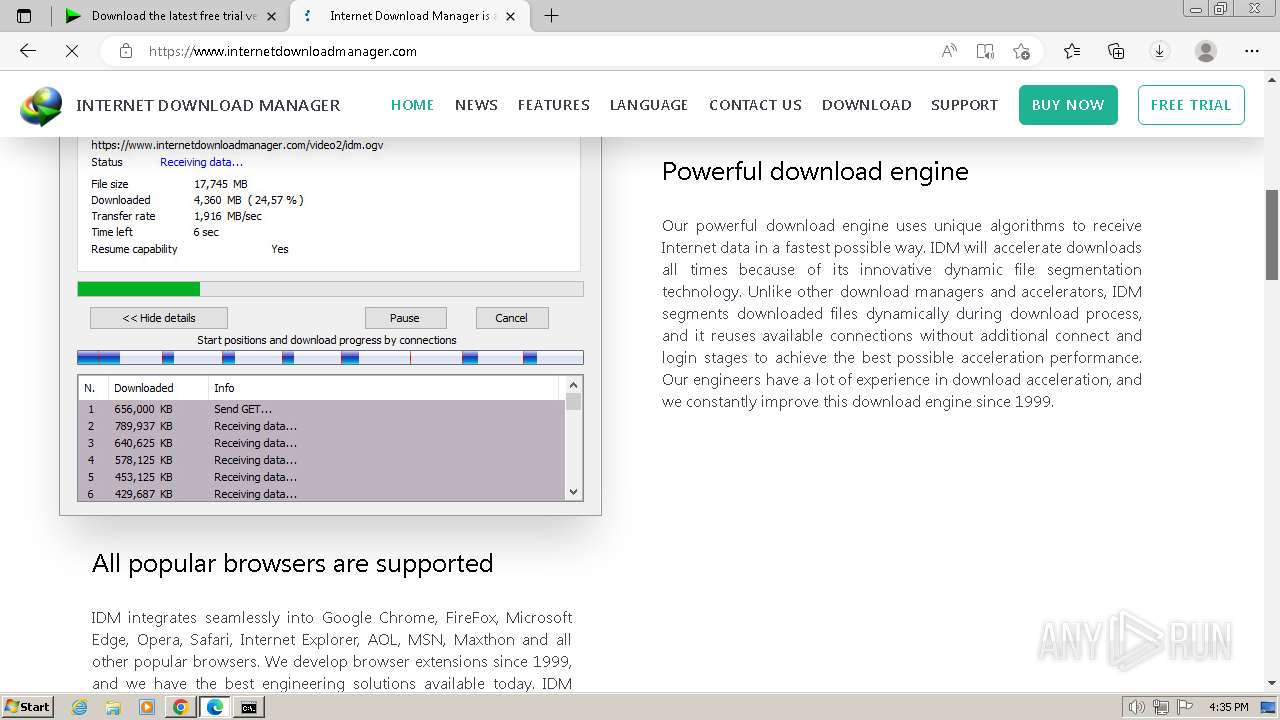Viewport: 1280px width, 720px height.
Task: Click the Pause button in IDM image
Action: (x=405, y=318)
